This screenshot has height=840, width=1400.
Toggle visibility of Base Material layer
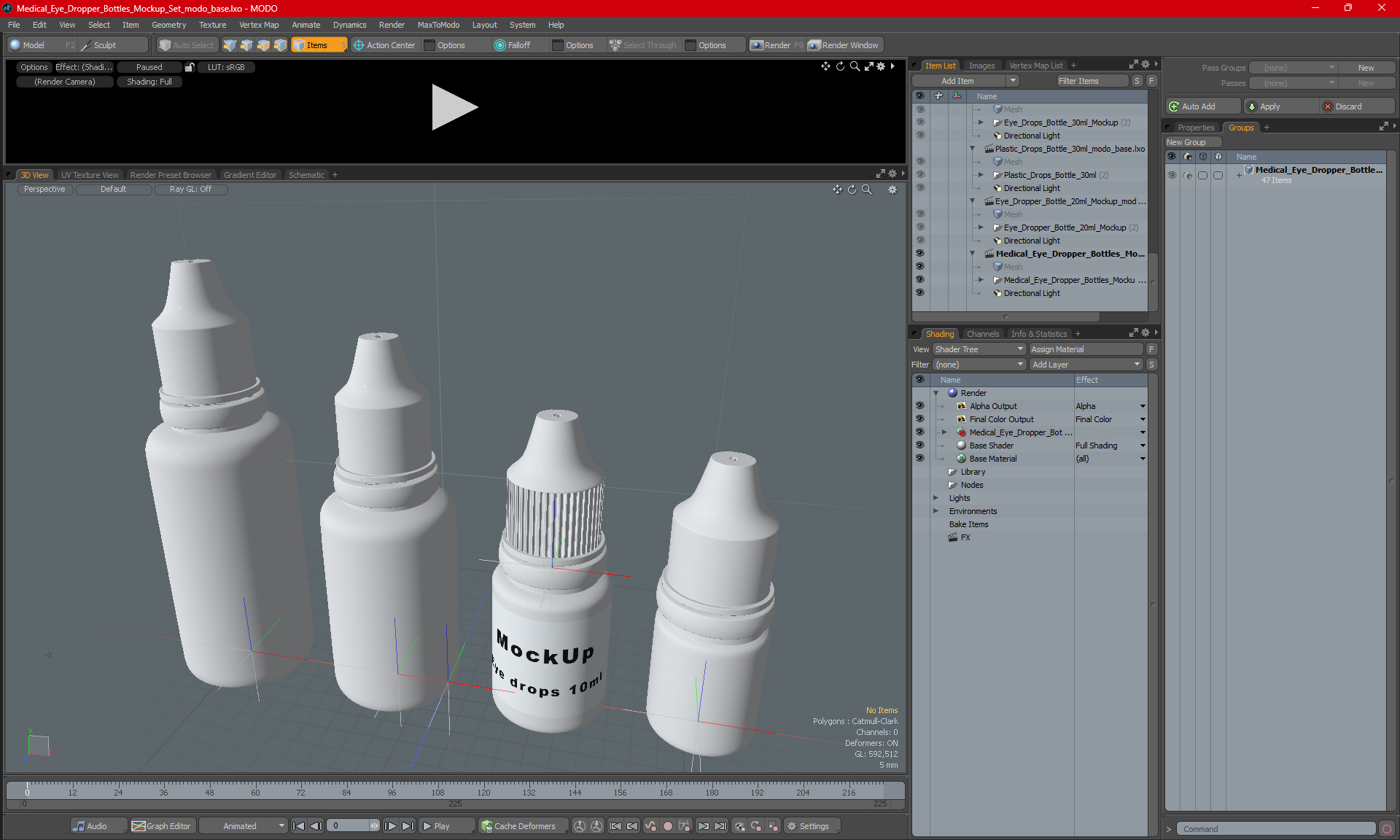pyautogui.click(x=919, y=459)
